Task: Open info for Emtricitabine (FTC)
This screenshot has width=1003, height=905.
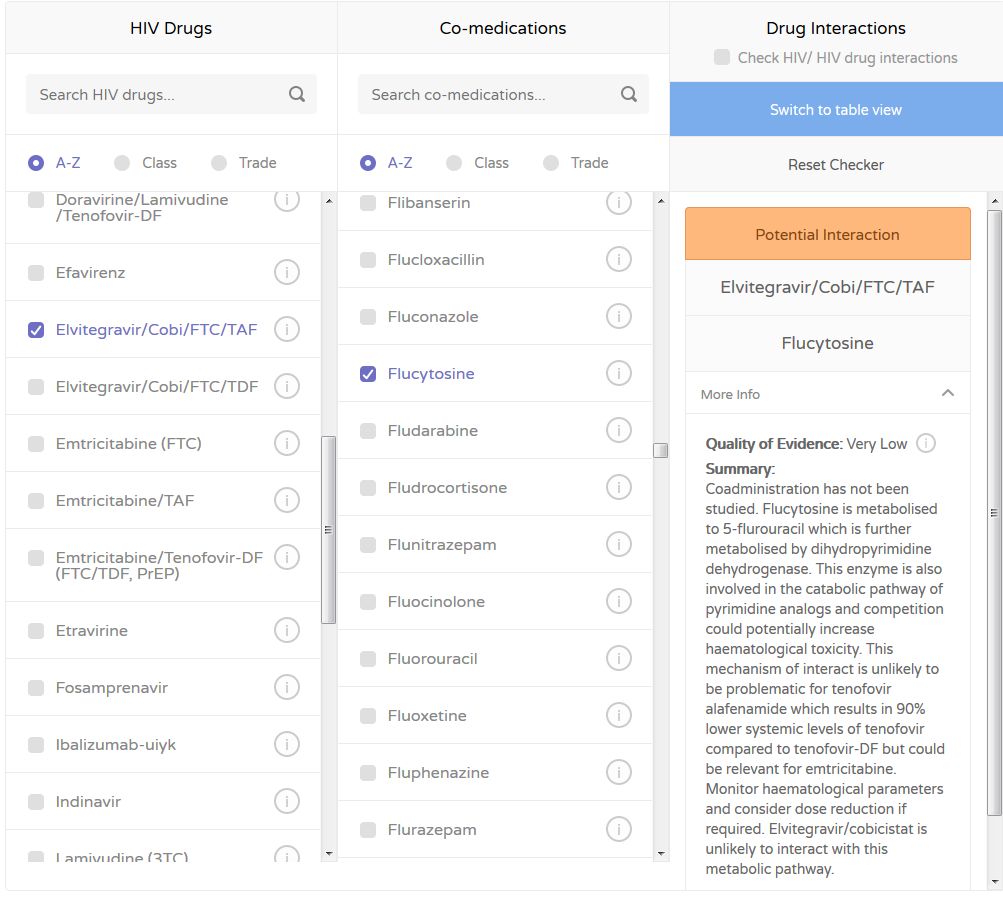Action: click(x=287, y=443)
